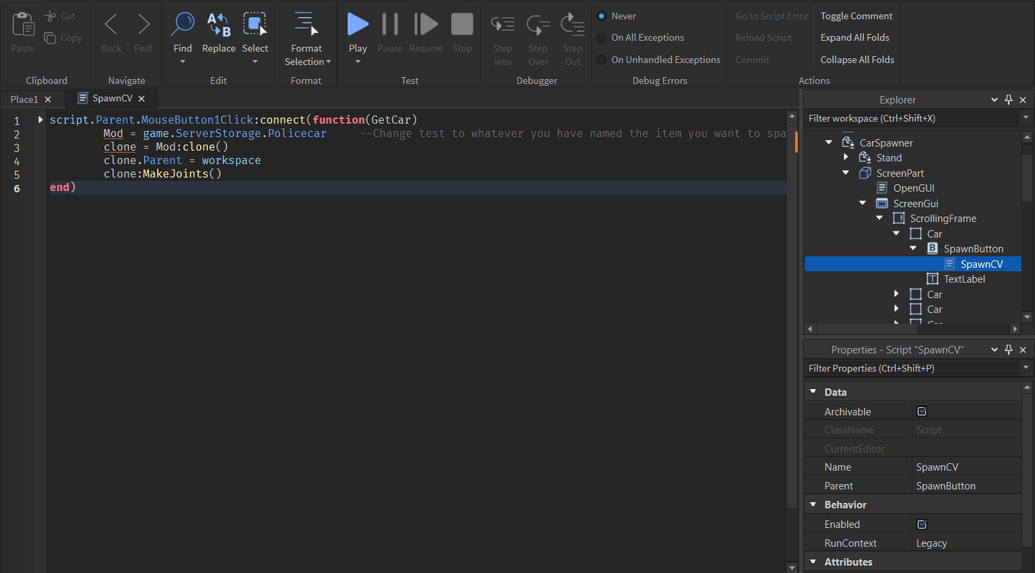Navigate Back with the arrow icon
This screenshot has width=1035, height=573.
(x=111, y=25)
